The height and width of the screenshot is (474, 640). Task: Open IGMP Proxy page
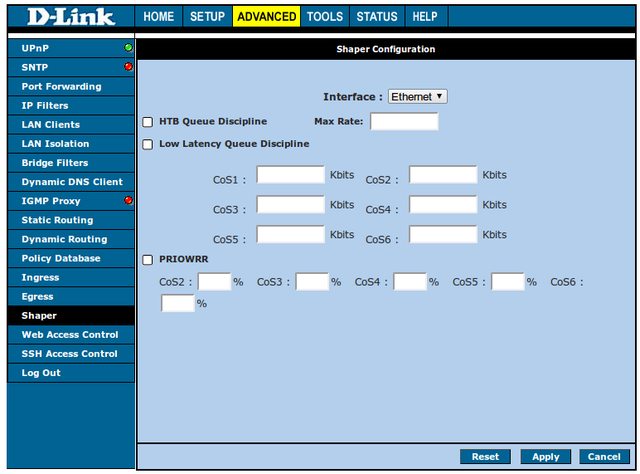point(71,201)
